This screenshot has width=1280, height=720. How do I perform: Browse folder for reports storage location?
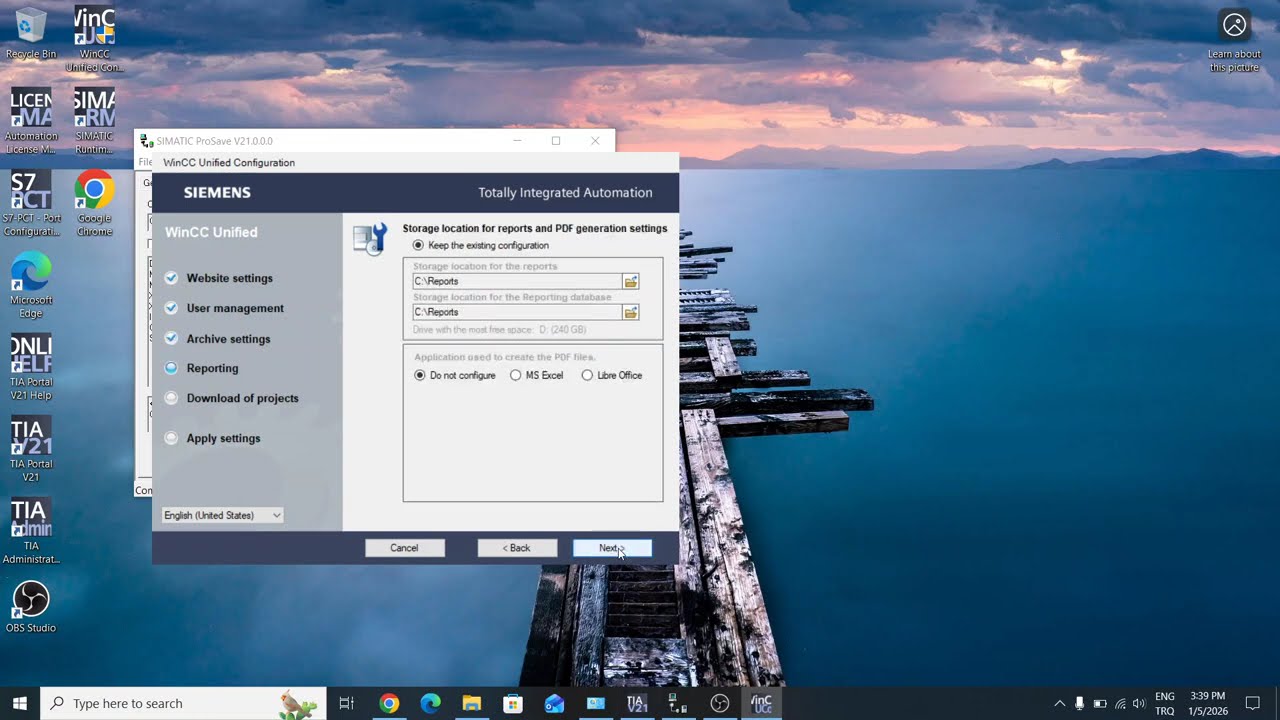click(x=630, y=282)
